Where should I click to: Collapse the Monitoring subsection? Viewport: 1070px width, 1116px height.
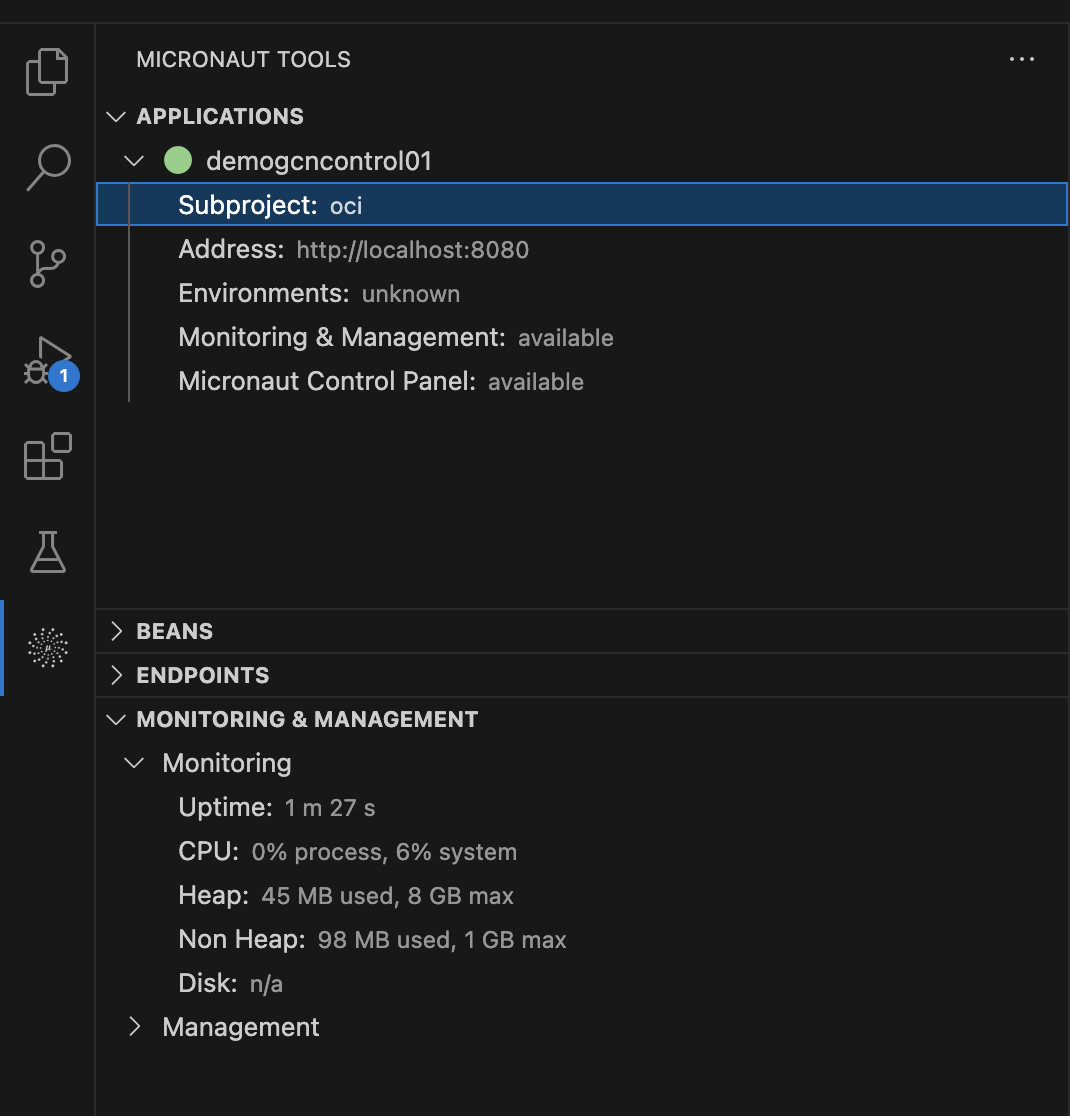[134, 762]
